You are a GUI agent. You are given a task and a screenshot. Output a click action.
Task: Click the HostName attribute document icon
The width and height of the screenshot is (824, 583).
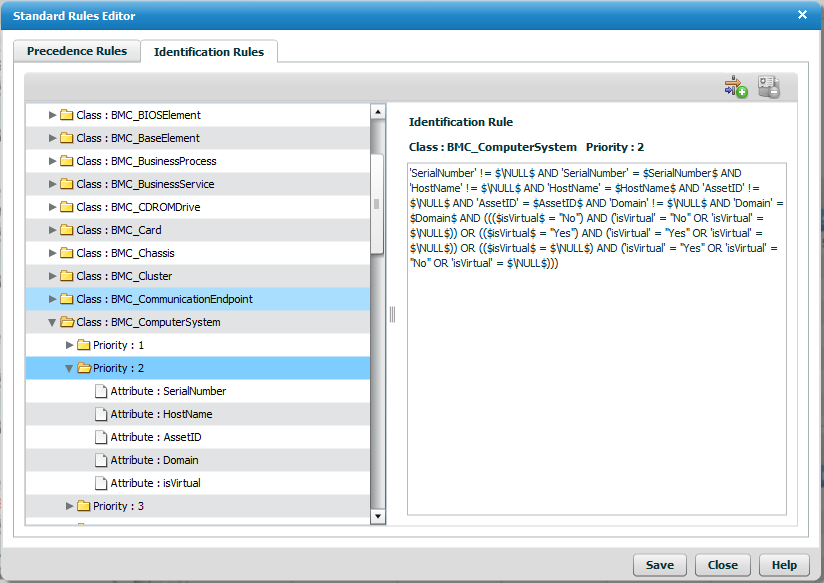point(101,414)
